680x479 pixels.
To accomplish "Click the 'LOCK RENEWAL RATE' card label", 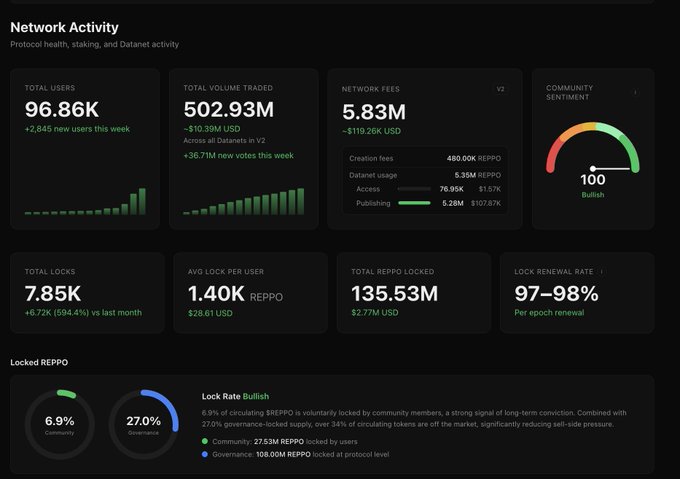I will (554, 272).
